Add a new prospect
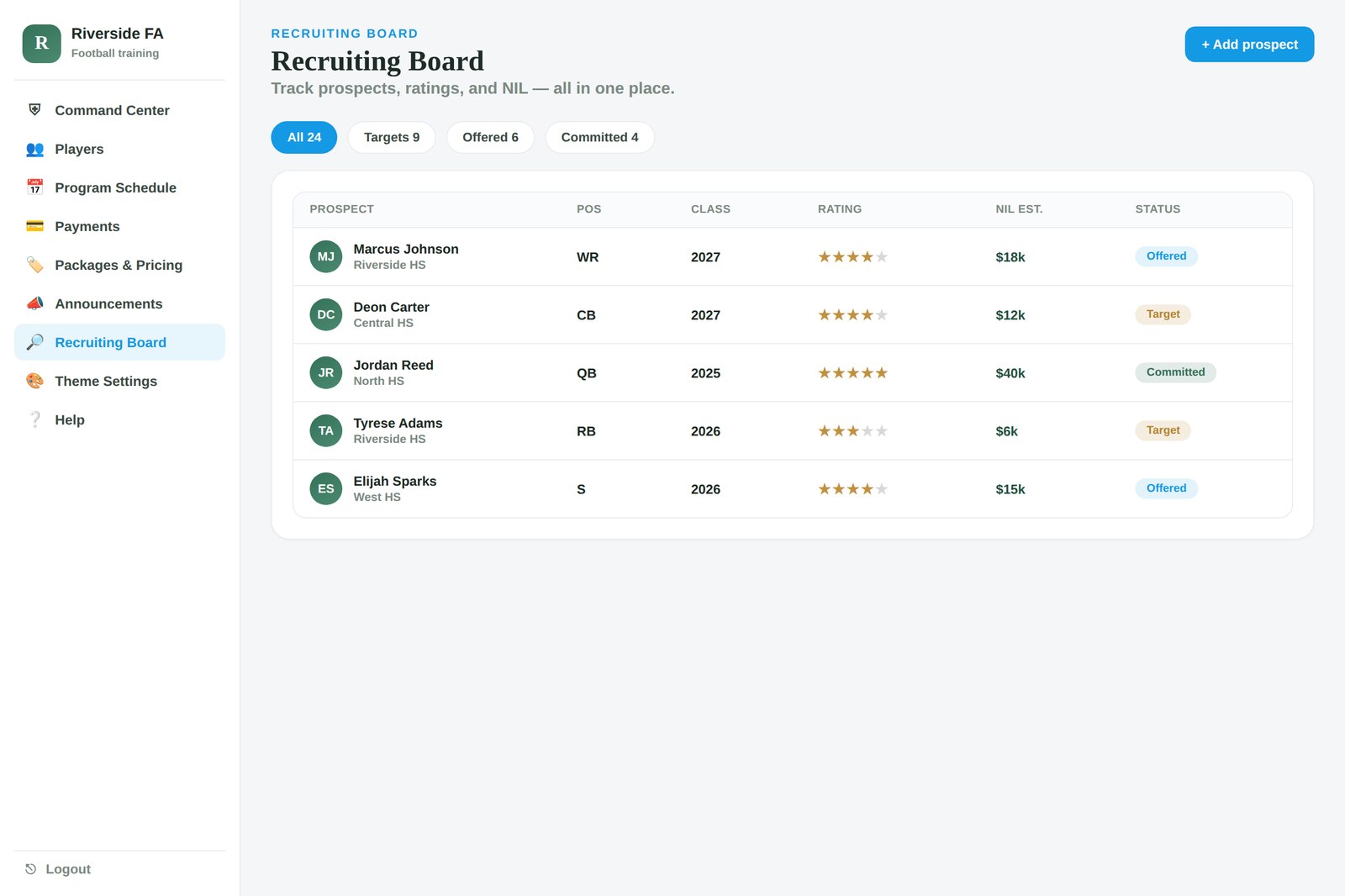 coord(1249,45)
